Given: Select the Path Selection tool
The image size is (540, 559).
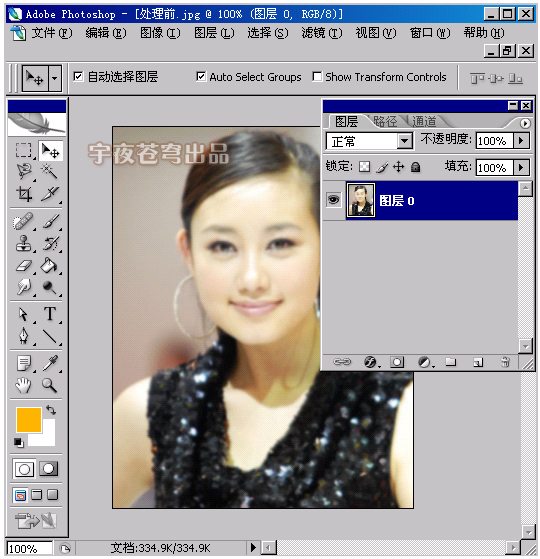Looking at the screenshot, I should (x=24, y=314).
